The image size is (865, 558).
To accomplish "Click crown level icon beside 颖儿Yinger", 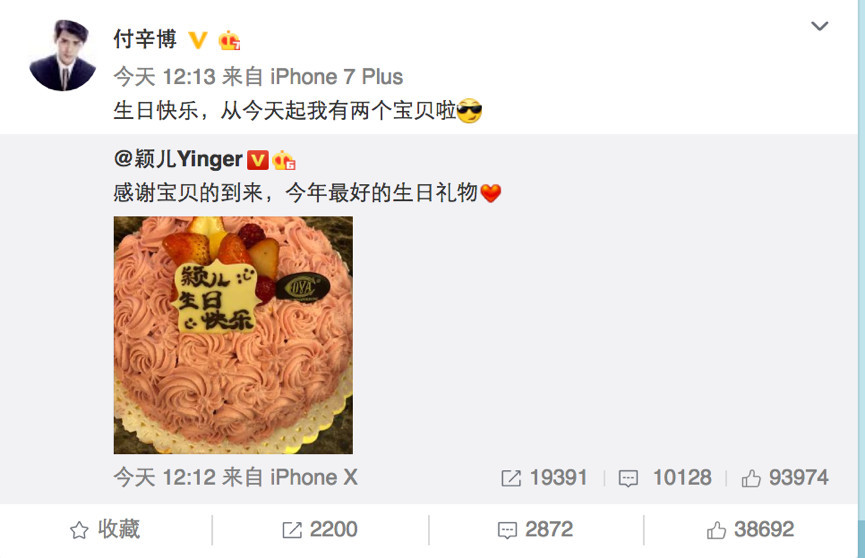I will (x=284, y=160).
